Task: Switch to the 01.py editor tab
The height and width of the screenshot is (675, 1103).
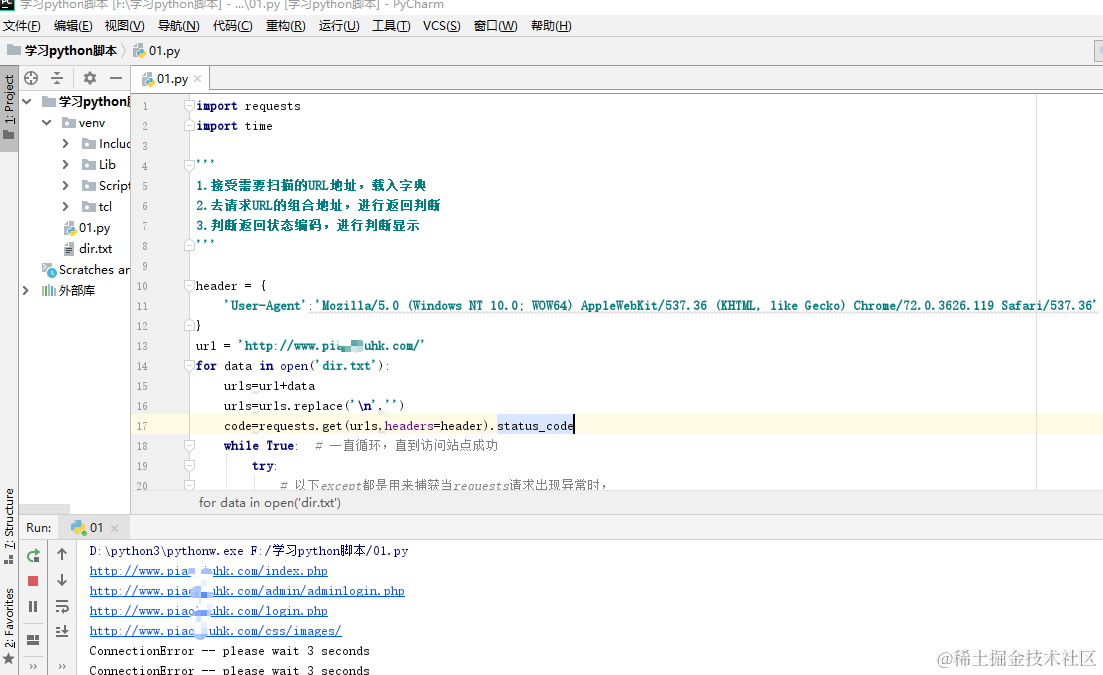Action: (x=172, y=79)
